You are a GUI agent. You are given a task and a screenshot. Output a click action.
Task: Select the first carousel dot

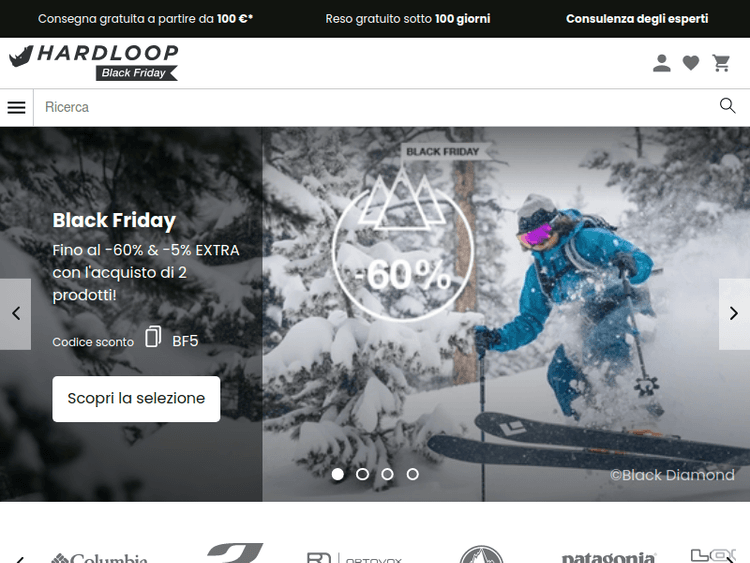pos(338,474)
